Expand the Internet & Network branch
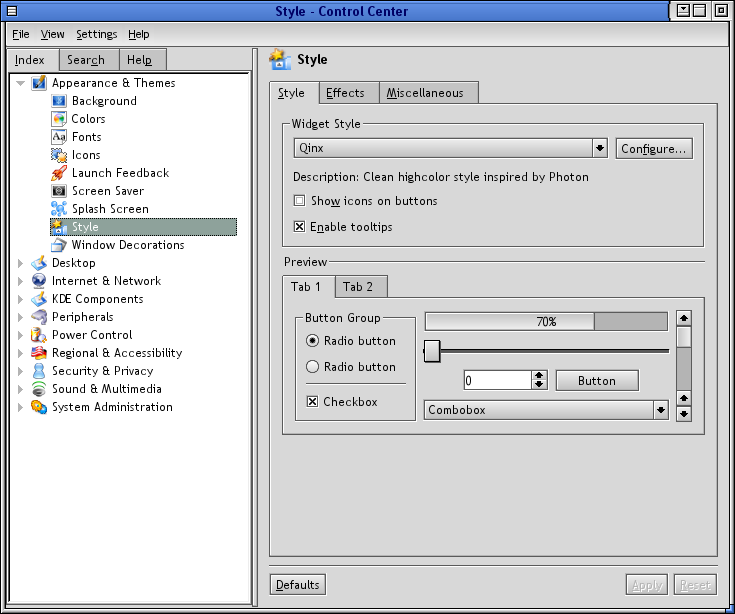 [20, 281]
